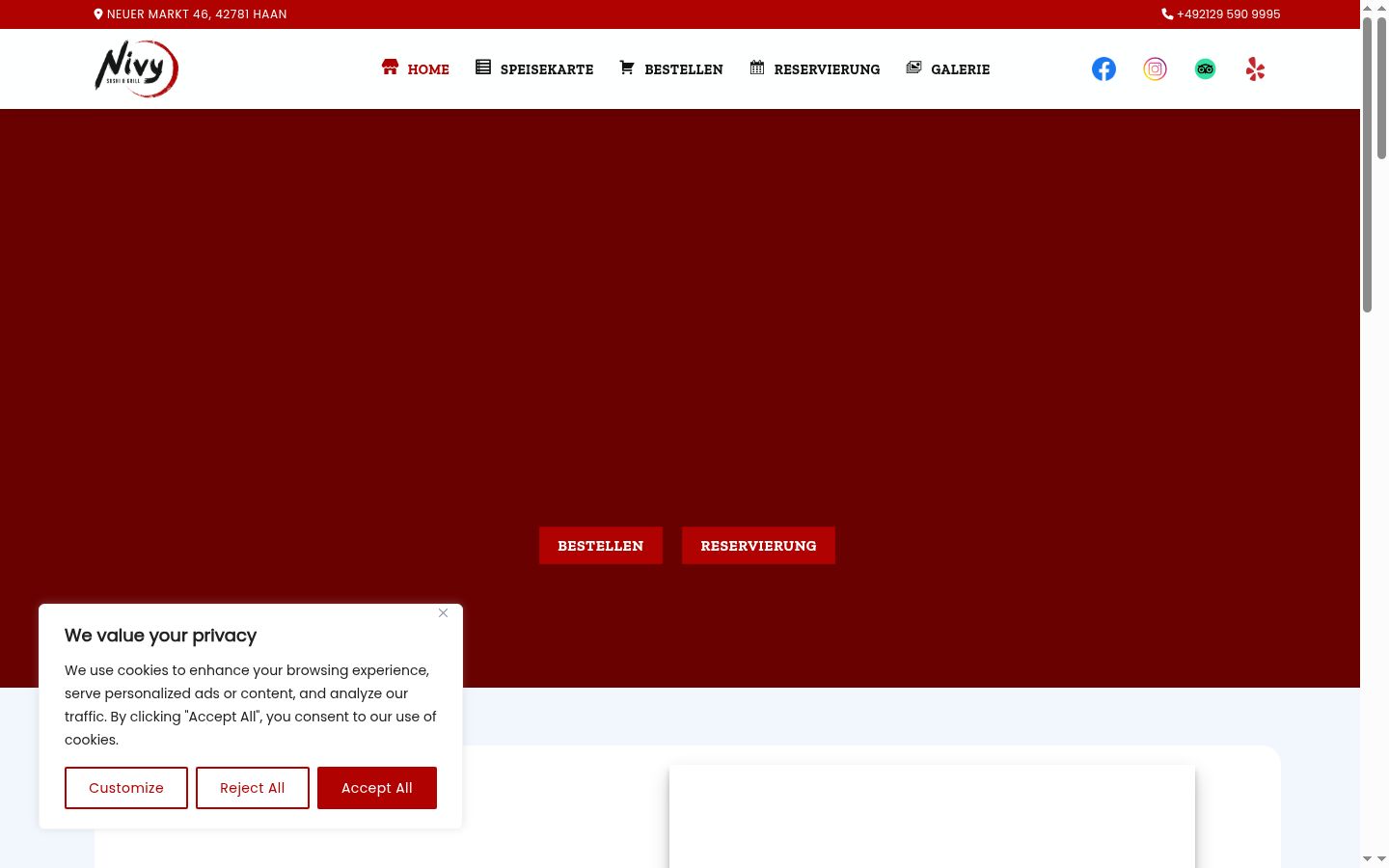The width and height of the screenshot is (1389, 868).
Task: Open the SPEISEKARTE menu item
Action: (x=547, y=69)
